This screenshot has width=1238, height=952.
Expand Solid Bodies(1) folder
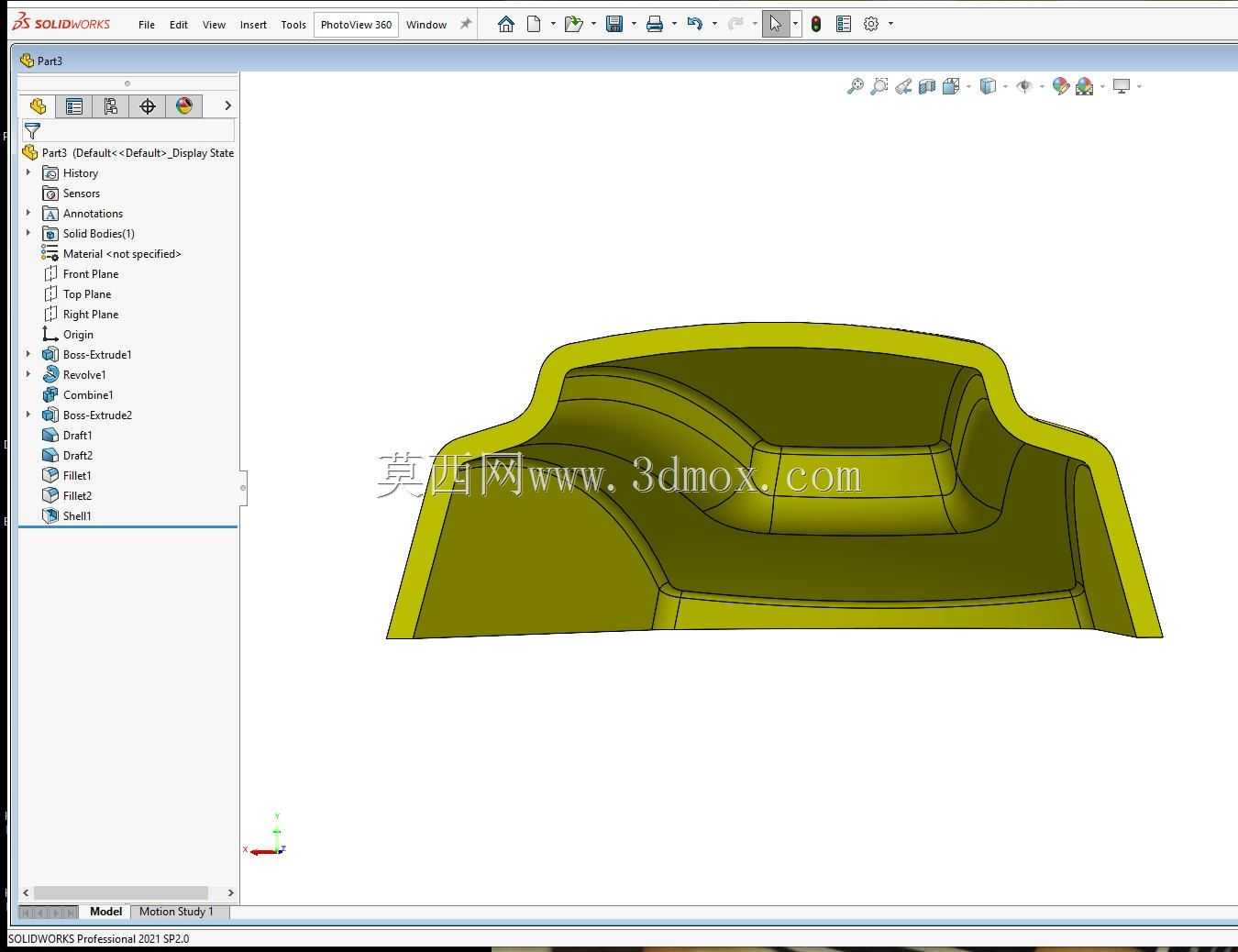pyautogui.click(x=28, y=233)
